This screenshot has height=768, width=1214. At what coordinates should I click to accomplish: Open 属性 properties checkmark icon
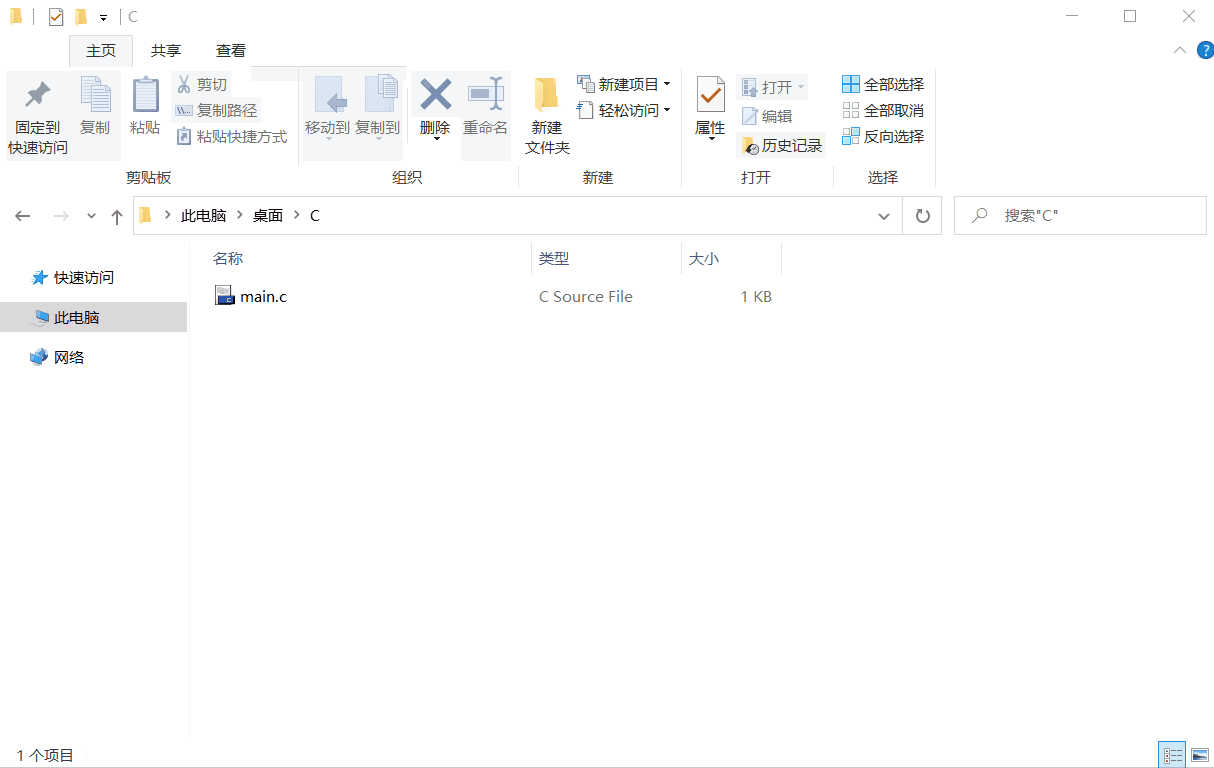(710, 95)
